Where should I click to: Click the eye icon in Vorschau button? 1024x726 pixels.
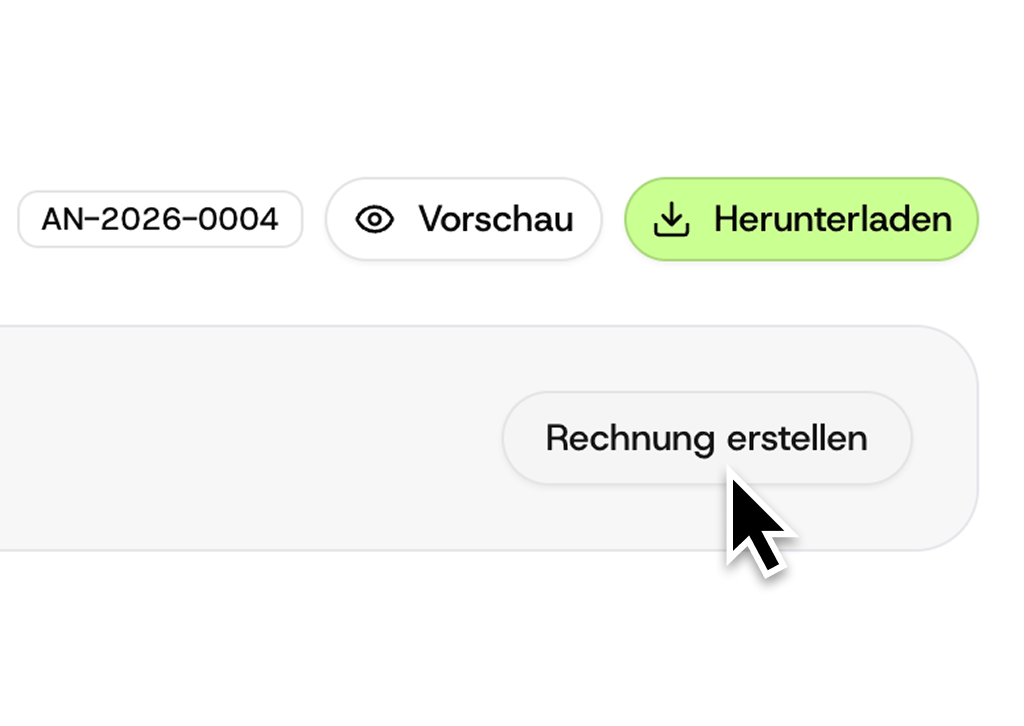point(375,220)
